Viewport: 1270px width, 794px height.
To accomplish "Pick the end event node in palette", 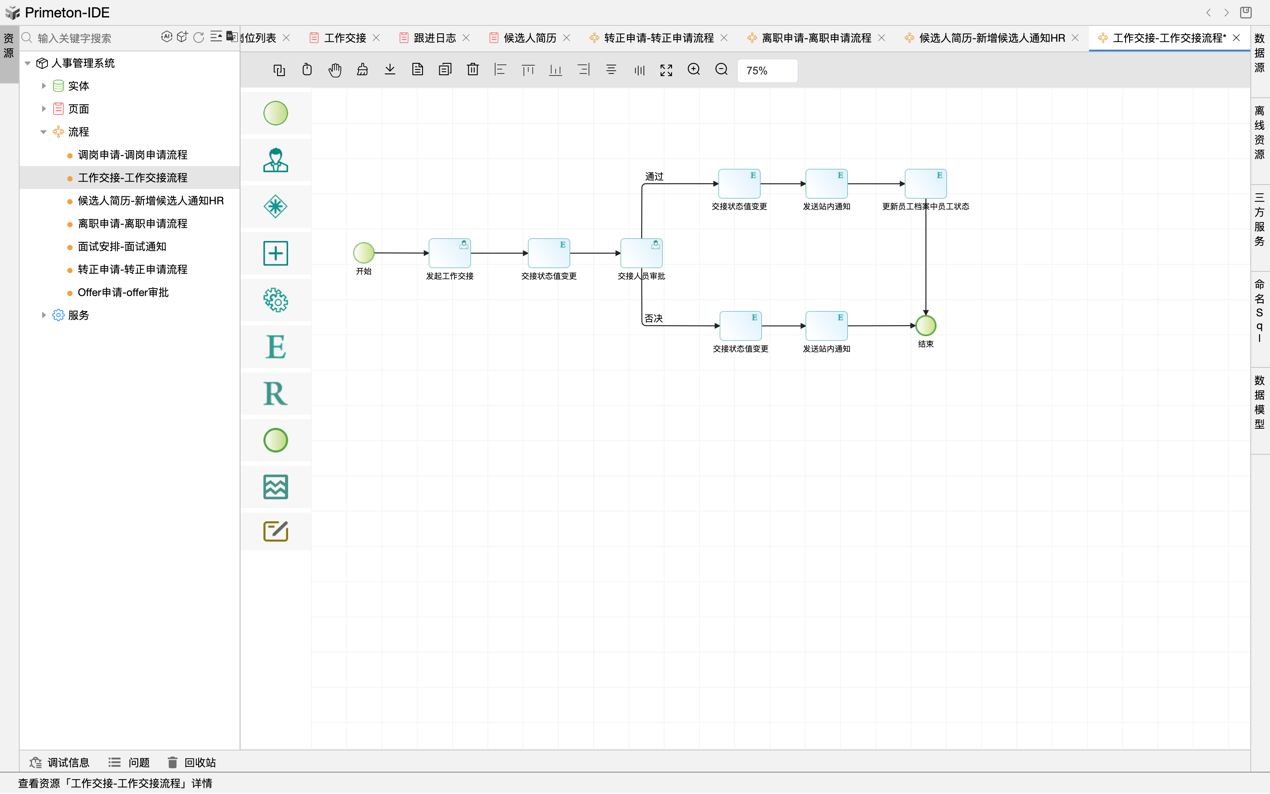I will 276,440.
